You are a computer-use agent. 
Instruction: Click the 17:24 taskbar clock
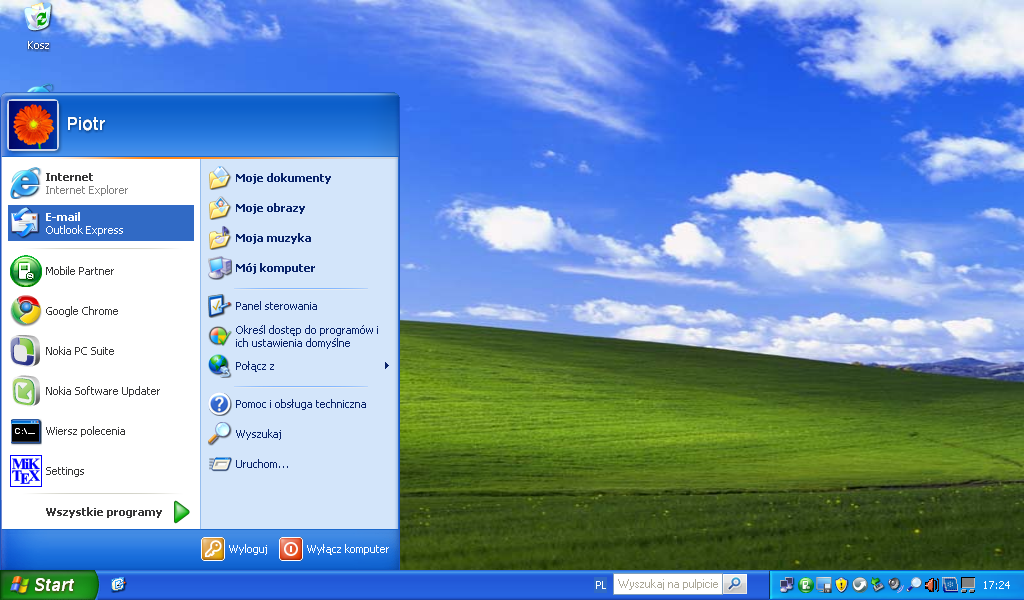[997, 585]
